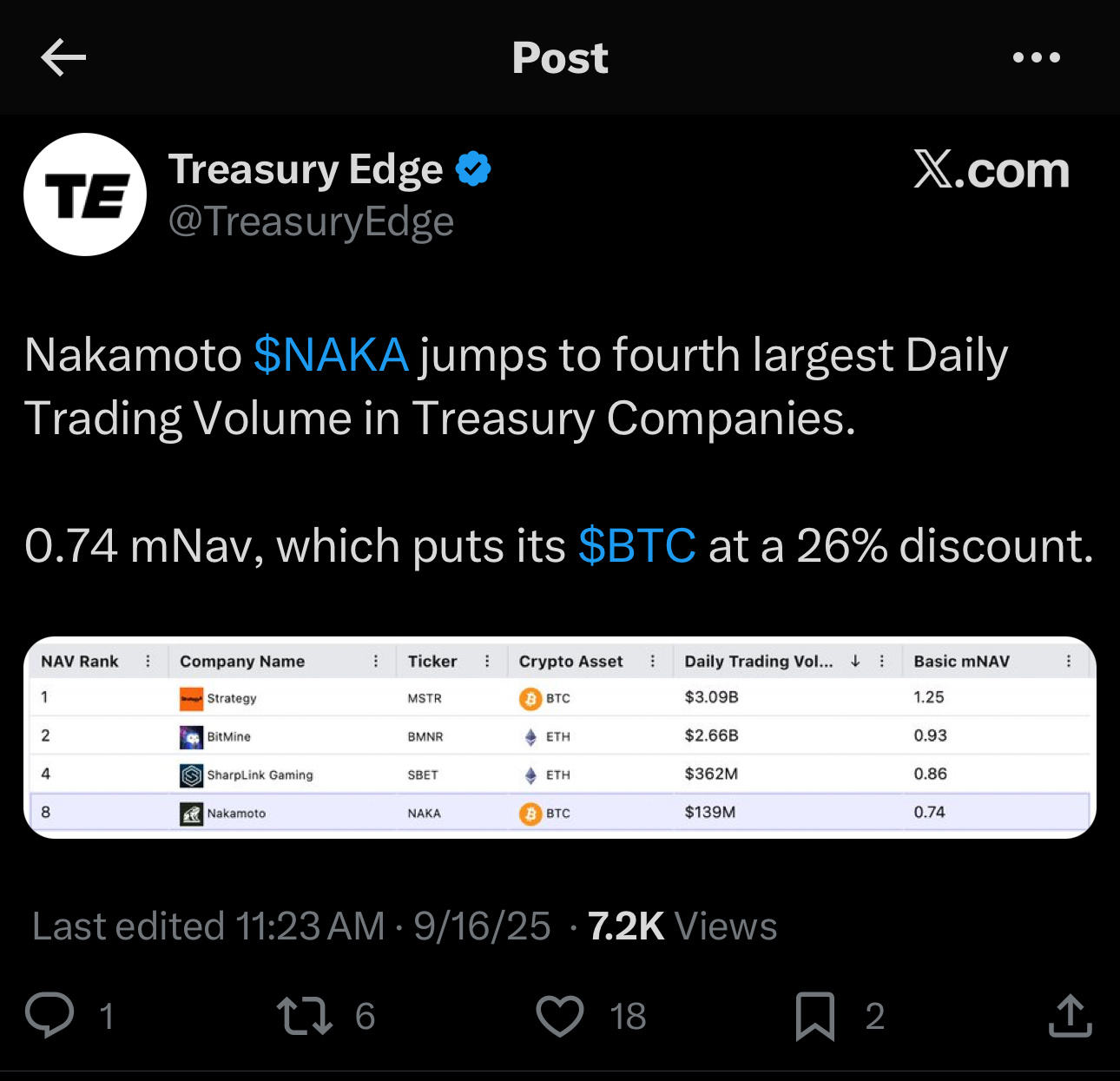Toggle the Daily Trading Vol sort arrow
This screenshot has height=1081, width=1120.
(854, 661)
